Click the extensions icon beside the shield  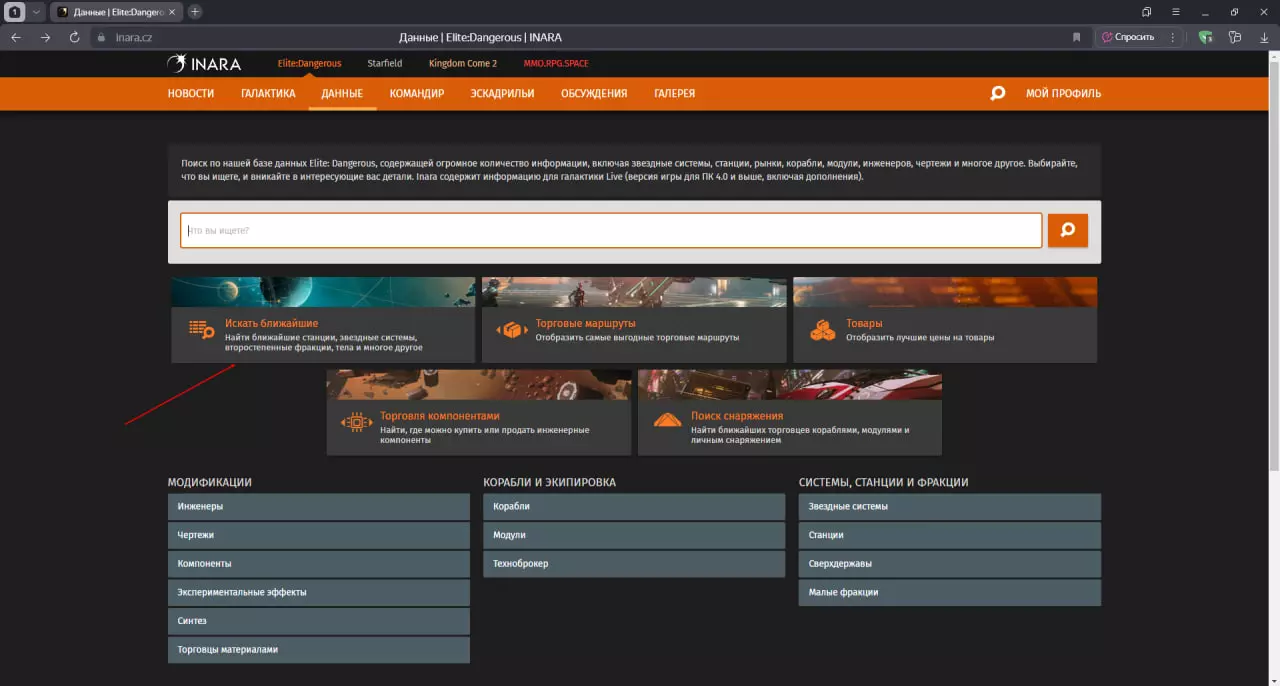pyautogui.click(x=1235, y=37)
